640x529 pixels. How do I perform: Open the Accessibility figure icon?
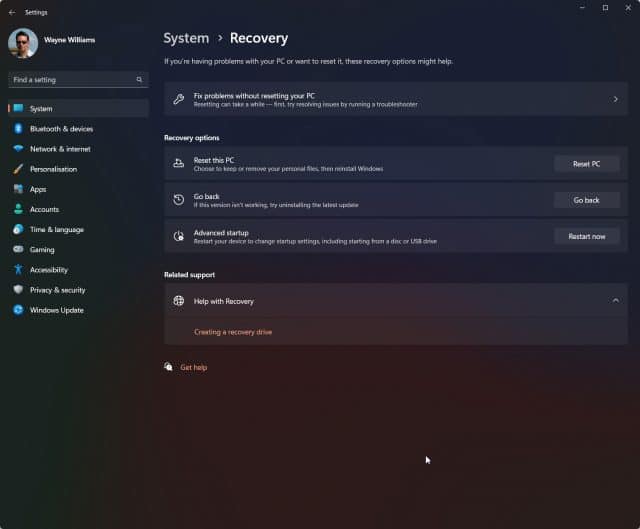[18, 269]
